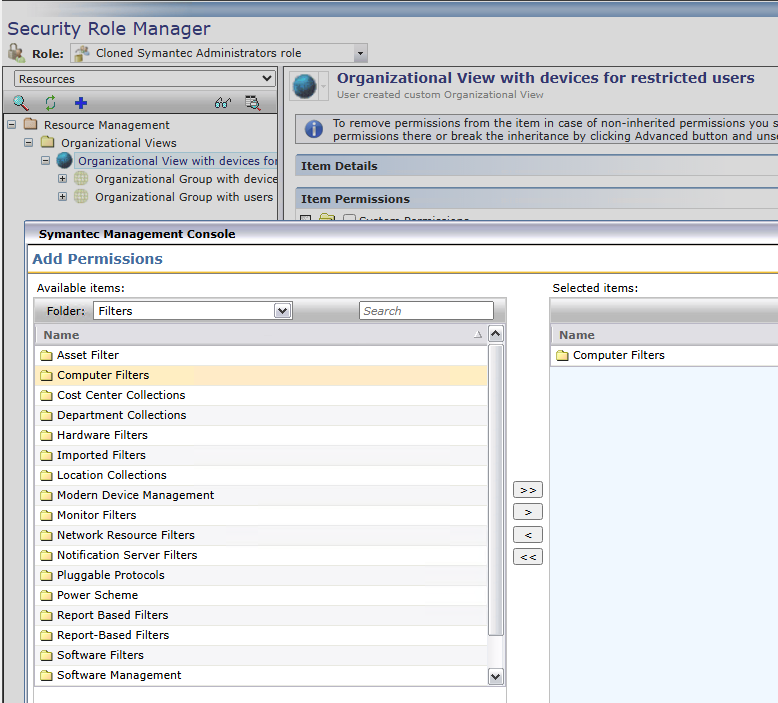Collapse the Organizational Views node

(x=29, y=143)
